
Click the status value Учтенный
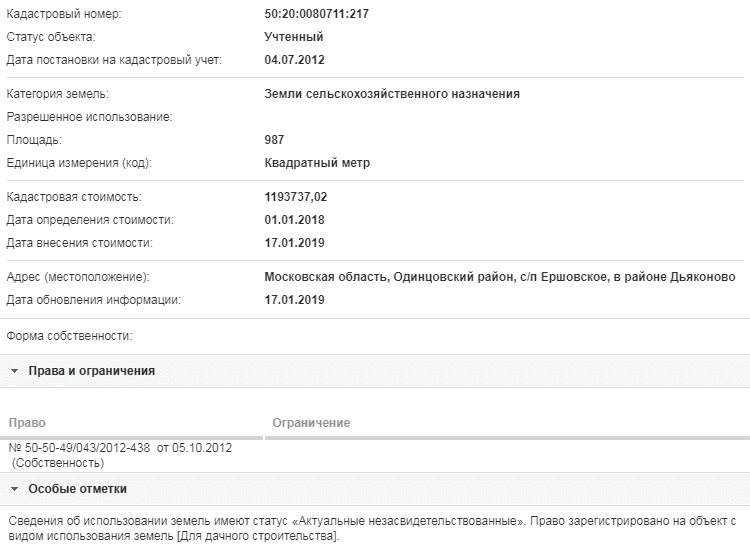(x=294, y=37)
